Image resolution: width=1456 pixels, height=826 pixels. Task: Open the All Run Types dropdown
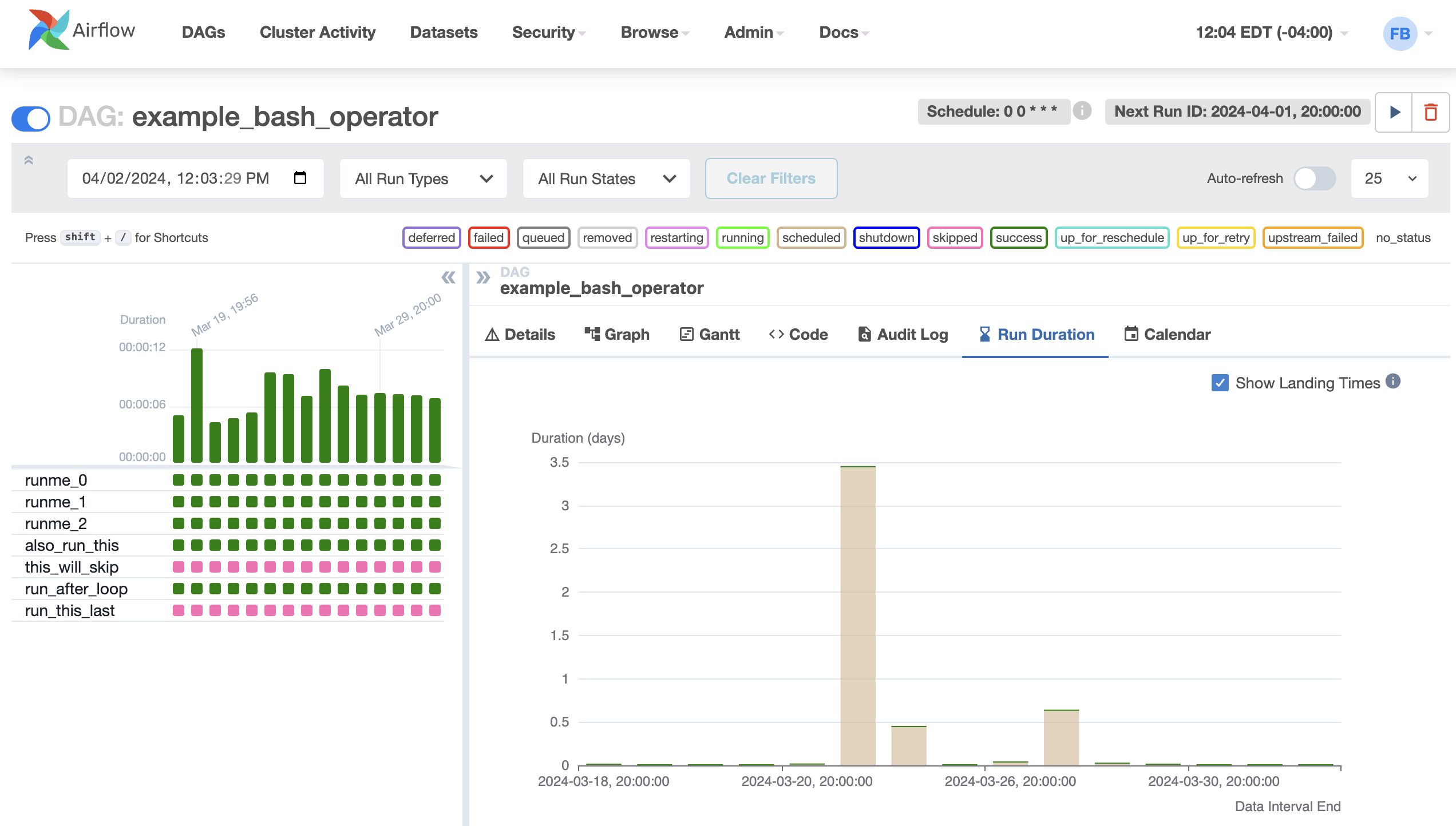[423, 179]
